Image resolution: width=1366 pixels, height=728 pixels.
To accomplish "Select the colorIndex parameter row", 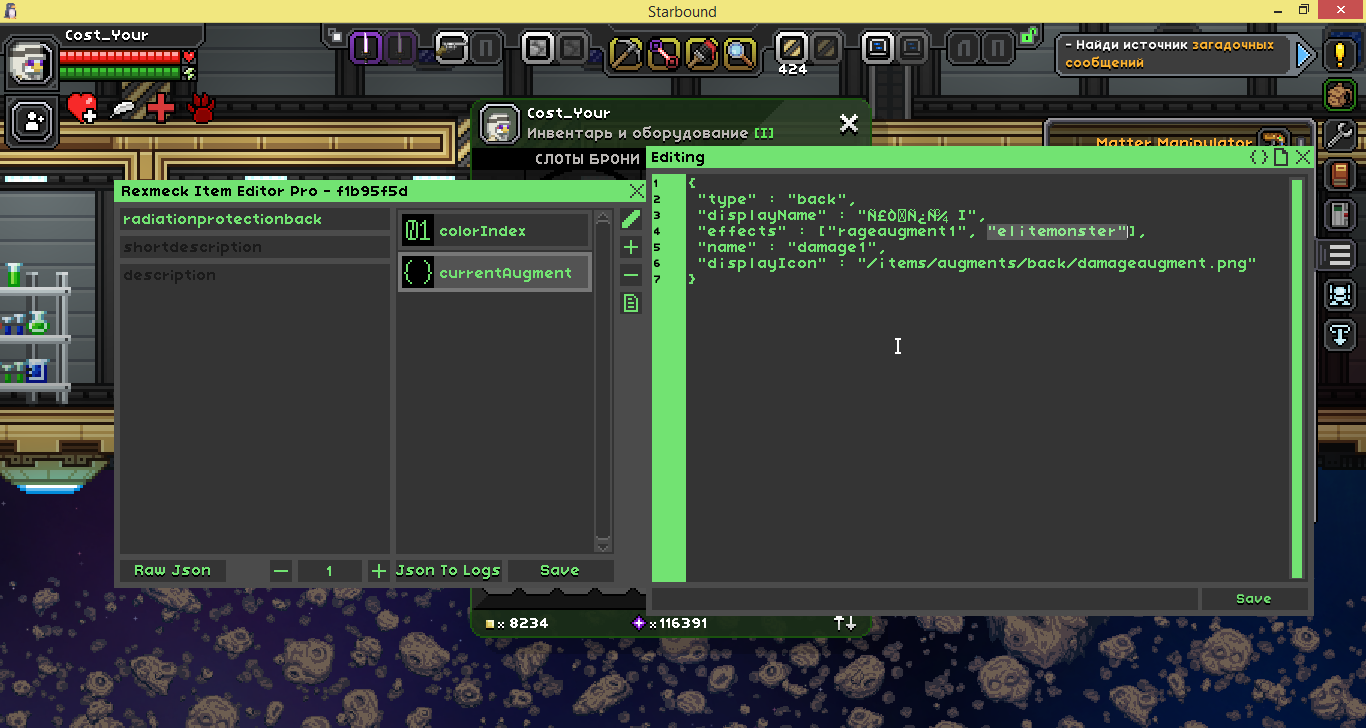I will [x=495, y=231].
